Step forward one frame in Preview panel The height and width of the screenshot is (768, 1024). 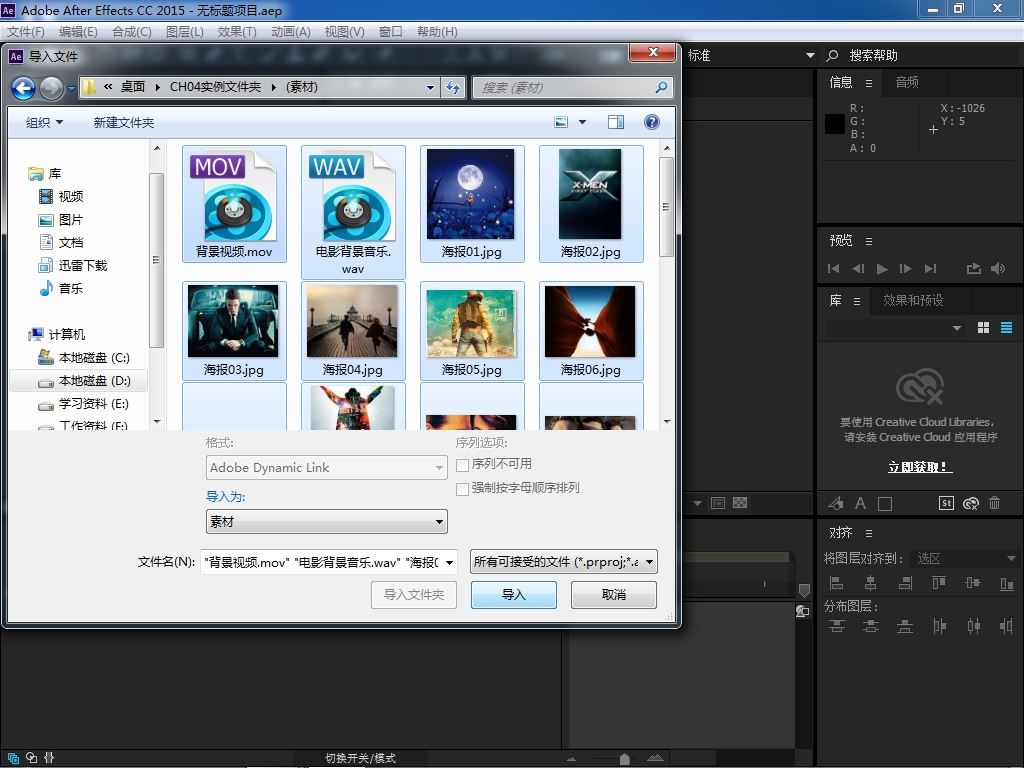(x=906, y=268)
